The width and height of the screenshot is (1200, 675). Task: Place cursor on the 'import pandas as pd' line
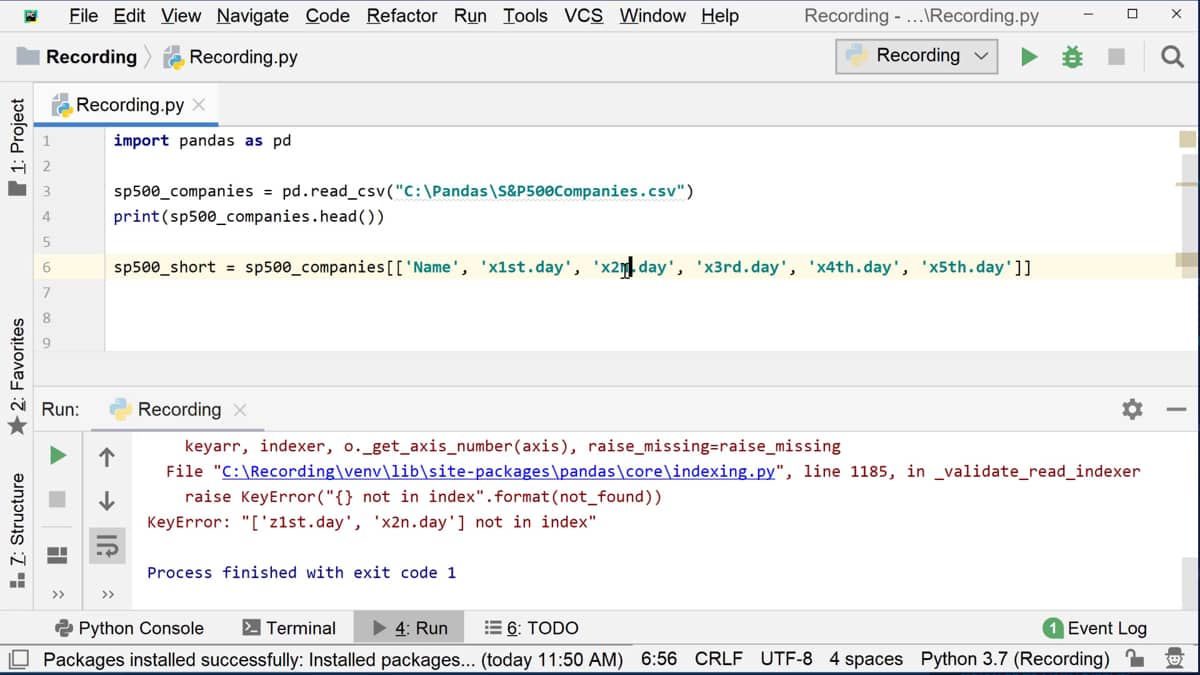(202, 140)
